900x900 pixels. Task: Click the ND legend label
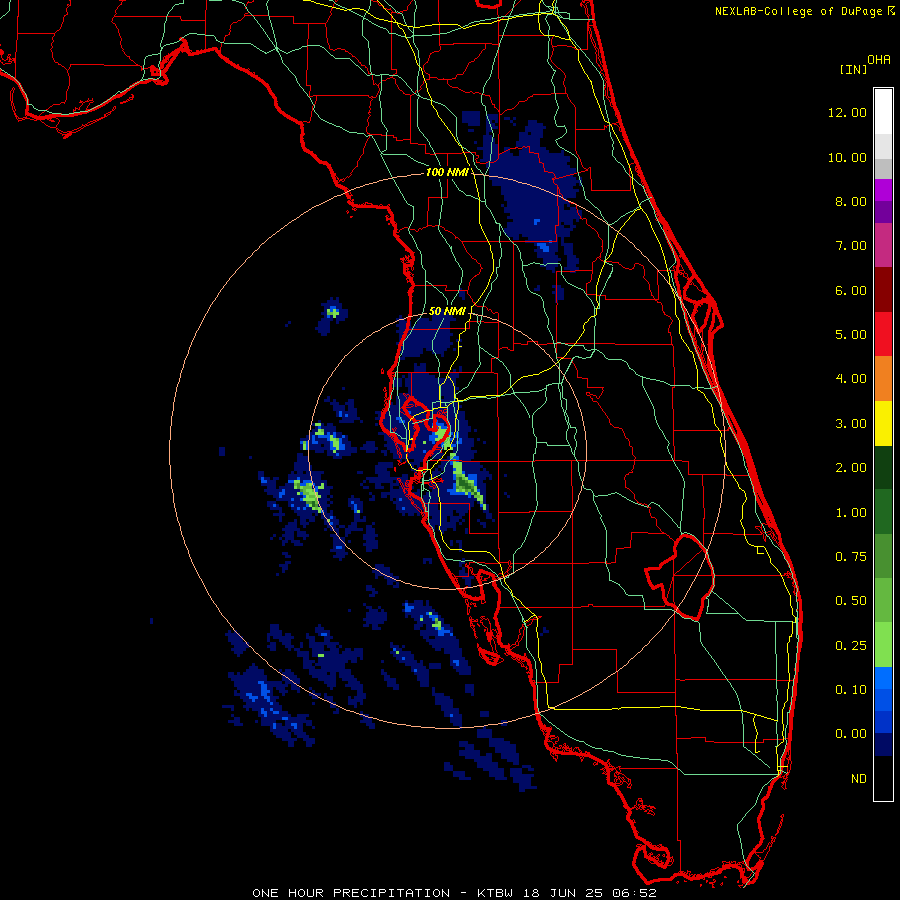(859, 779)
